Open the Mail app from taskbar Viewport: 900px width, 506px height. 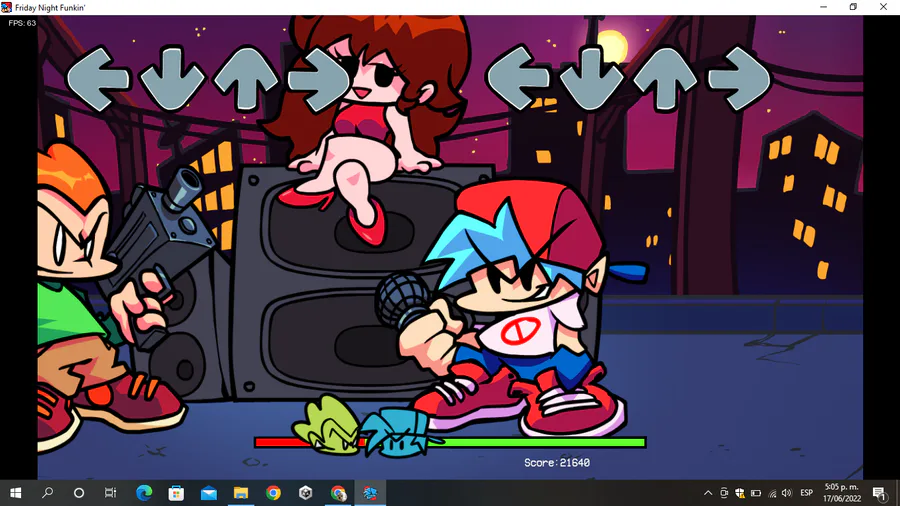[x=209, y=493]
